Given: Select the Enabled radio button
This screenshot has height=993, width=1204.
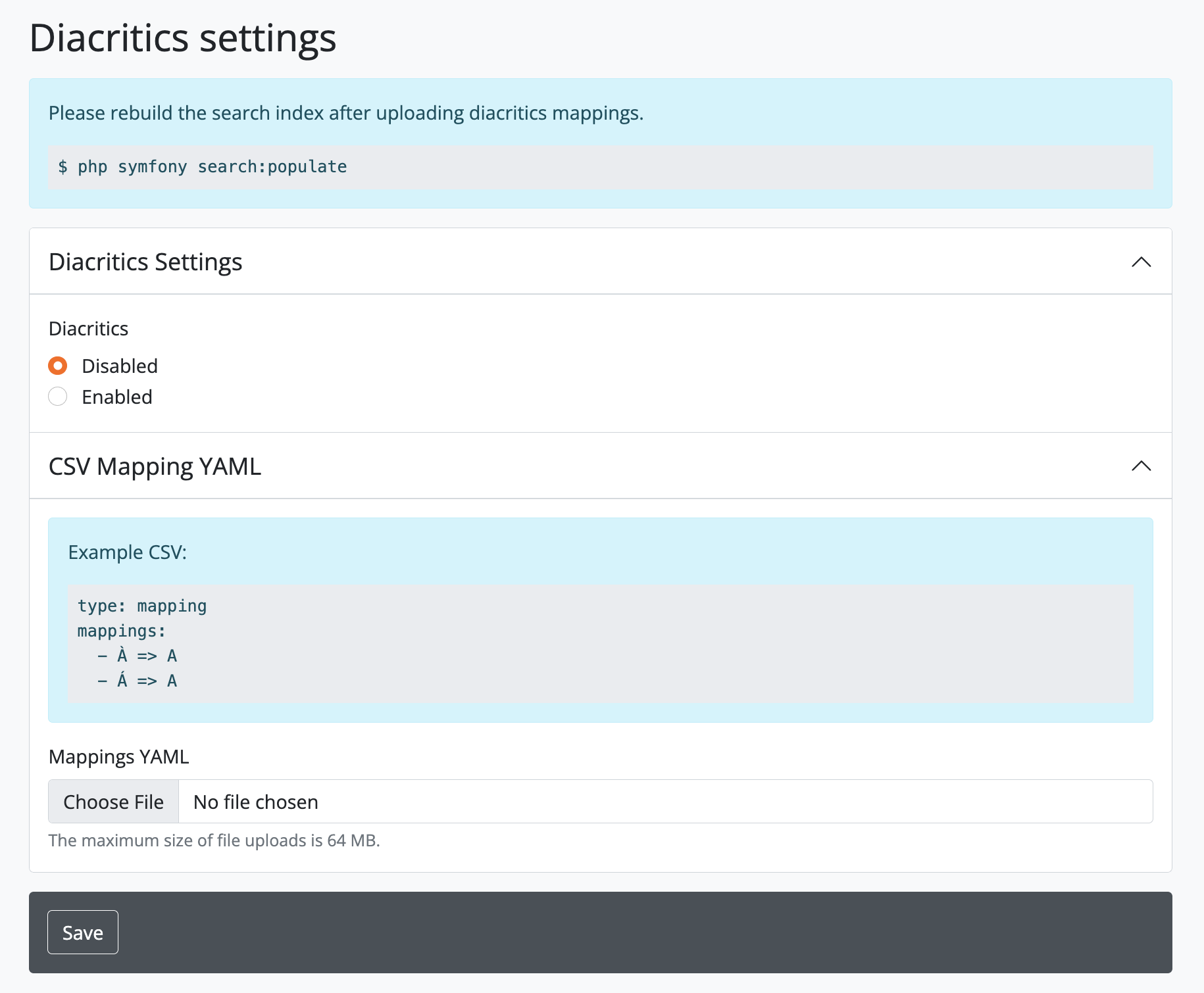Looking at the screenshot, I should (58, 397).
